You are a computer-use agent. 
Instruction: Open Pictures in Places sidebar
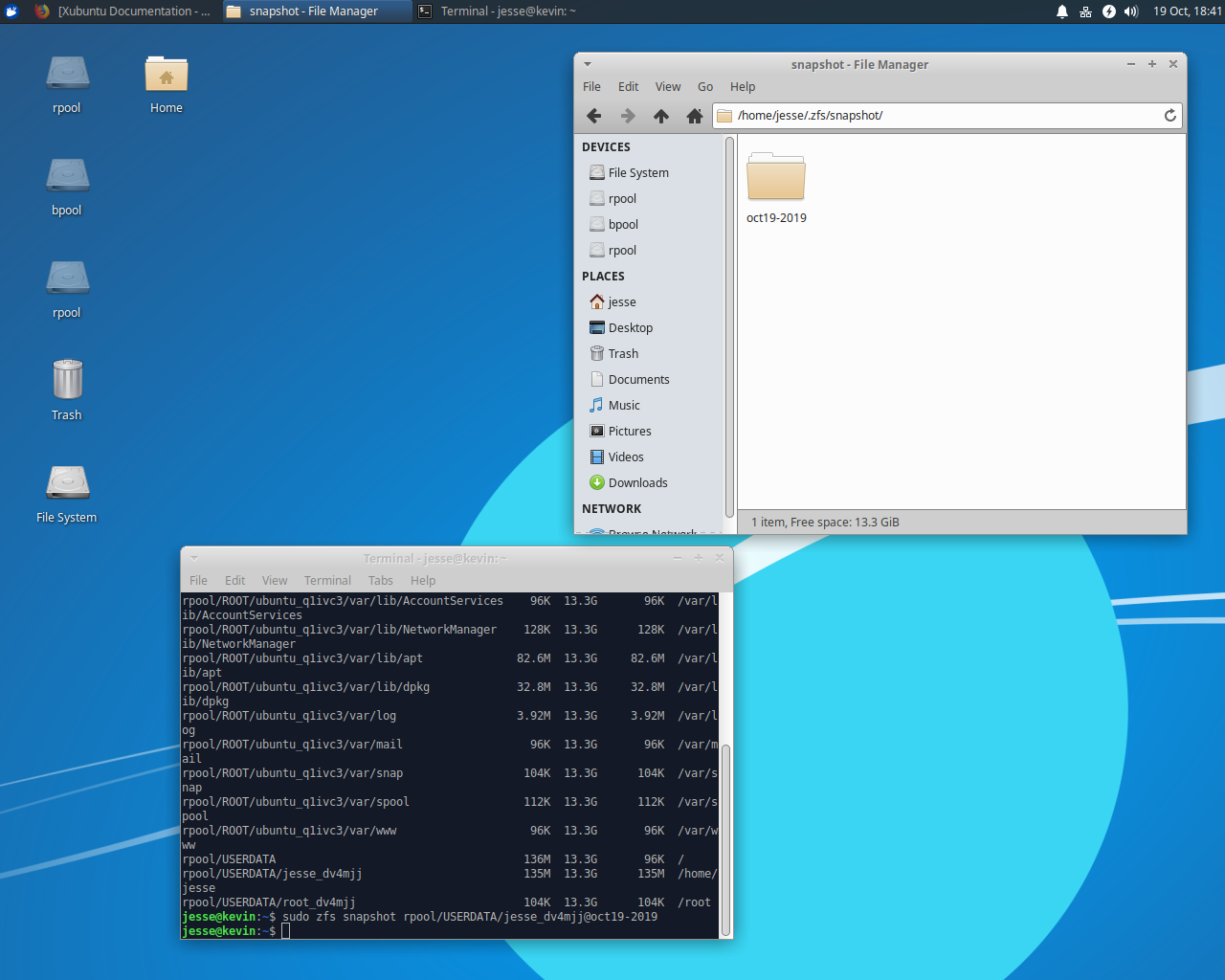(x=620, y=432)
